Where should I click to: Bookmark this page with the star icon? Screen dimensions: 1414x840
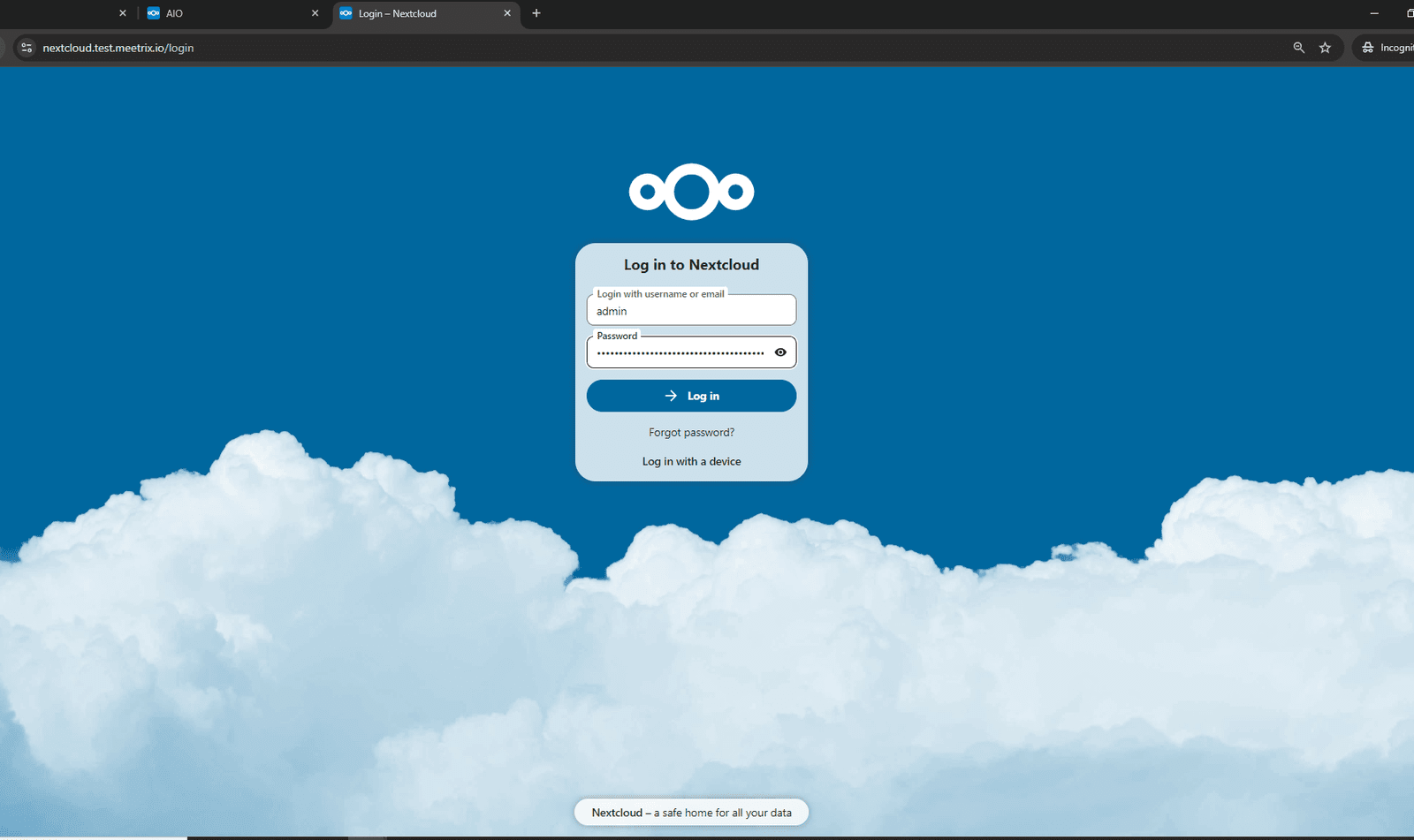[x=1325, y=48]
